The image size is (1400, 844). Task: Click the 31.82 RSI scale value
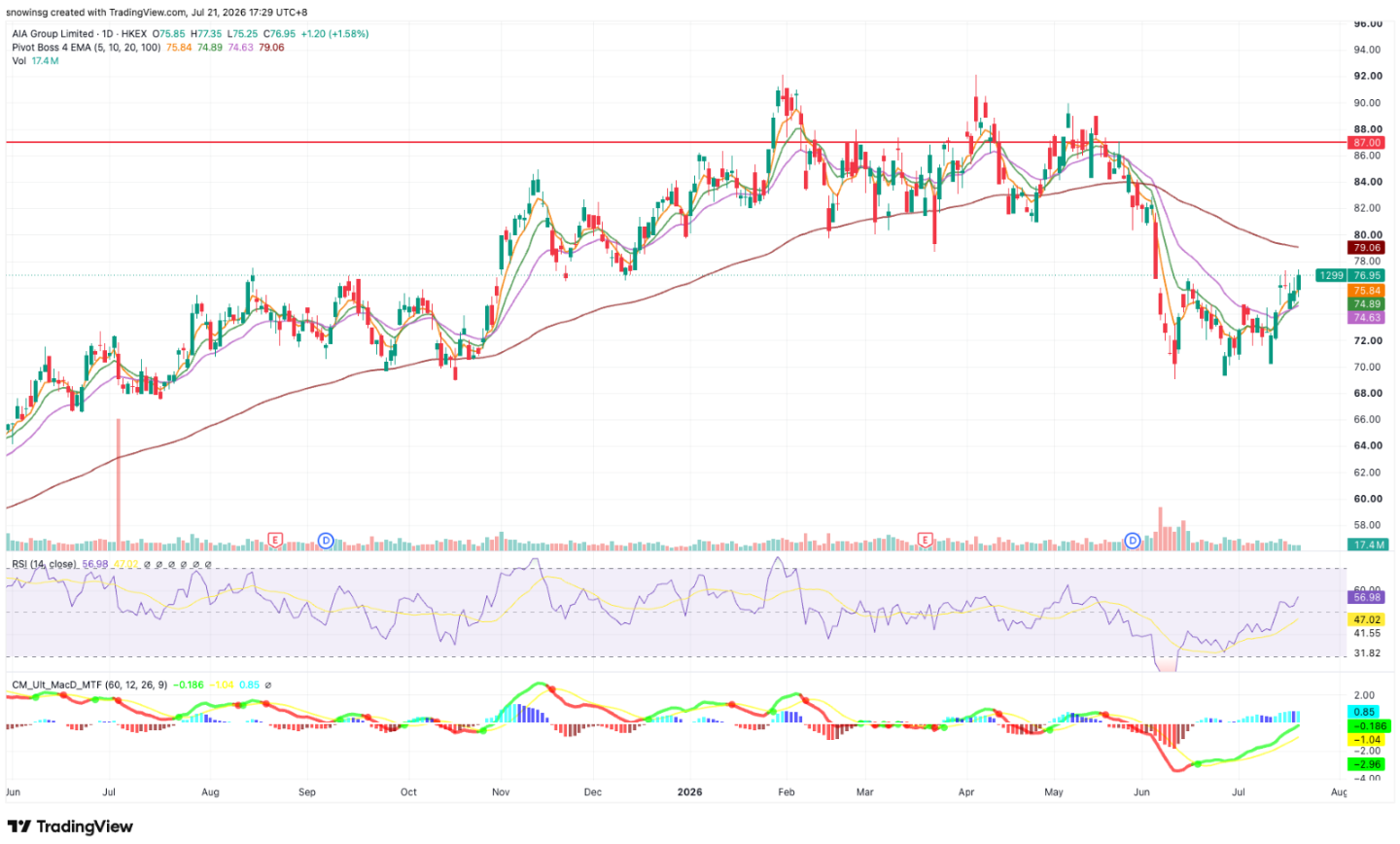(1368, 653)
